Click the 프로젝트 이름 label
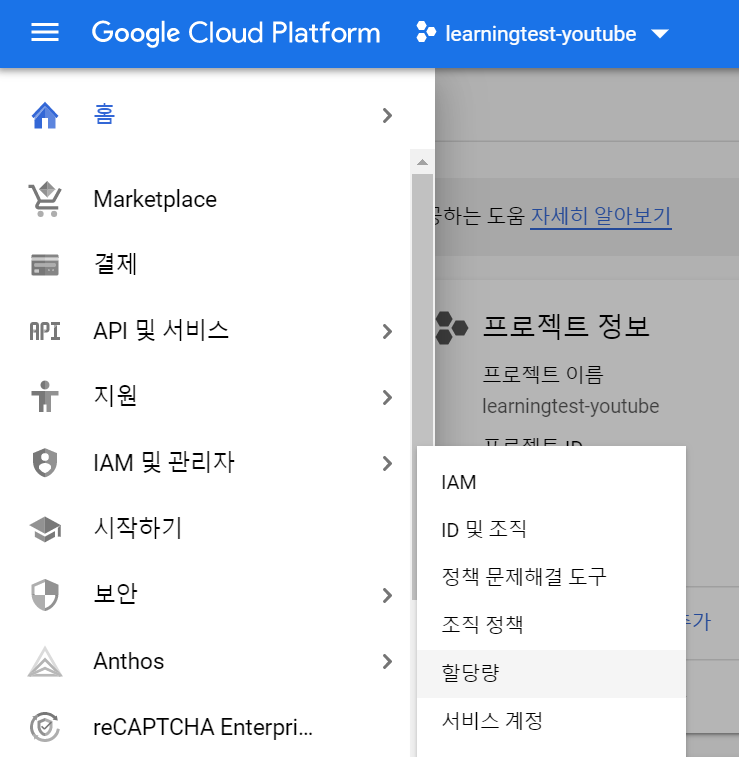 pyautogui.click(x=543, y=375)
